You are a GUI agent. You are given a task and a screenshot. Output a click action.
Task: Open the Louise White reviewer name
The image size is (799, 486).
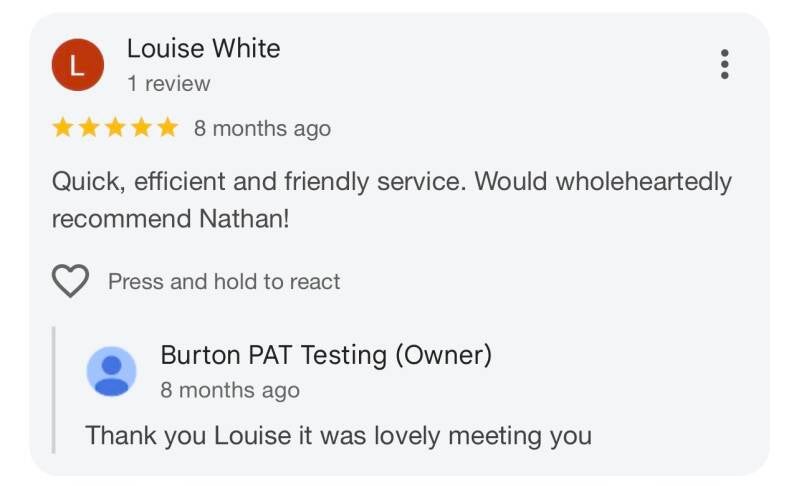pos(203,48)
